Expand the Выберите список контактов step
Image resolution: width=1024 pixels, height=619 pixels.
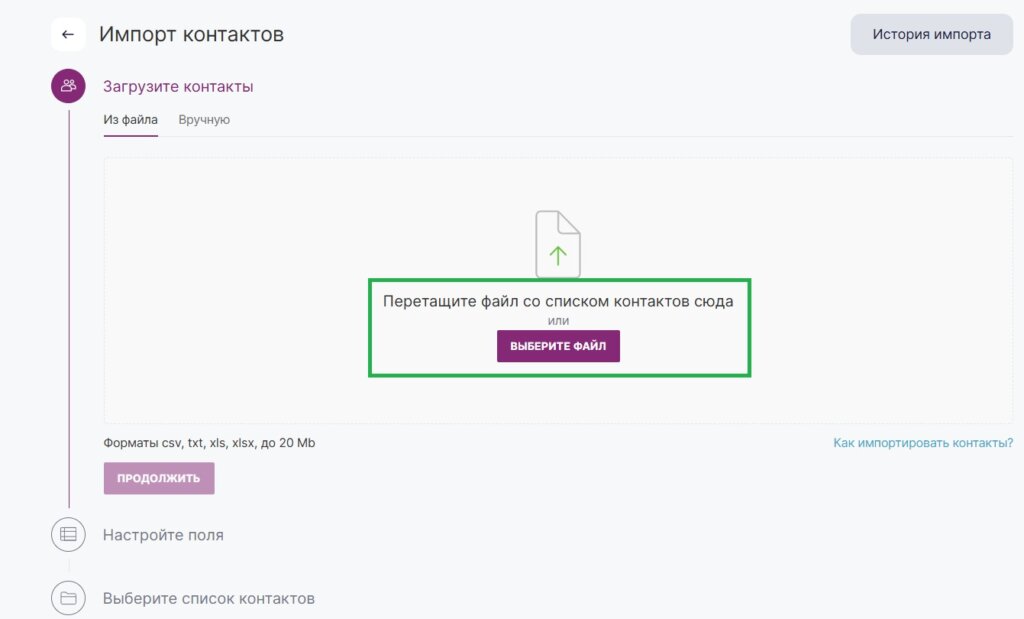coord(208,599)
